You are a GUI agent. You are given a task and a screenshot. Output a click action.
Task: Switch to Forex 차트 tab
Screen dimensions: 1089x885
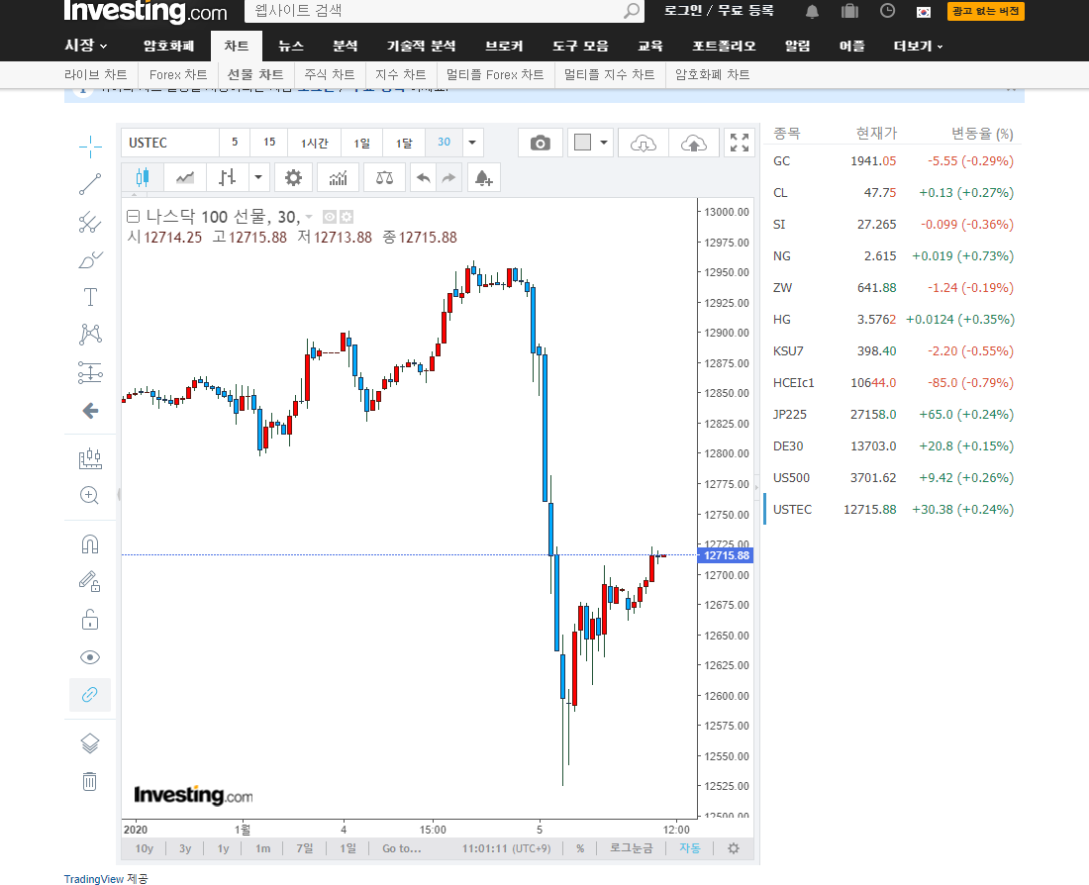[178, 74]
